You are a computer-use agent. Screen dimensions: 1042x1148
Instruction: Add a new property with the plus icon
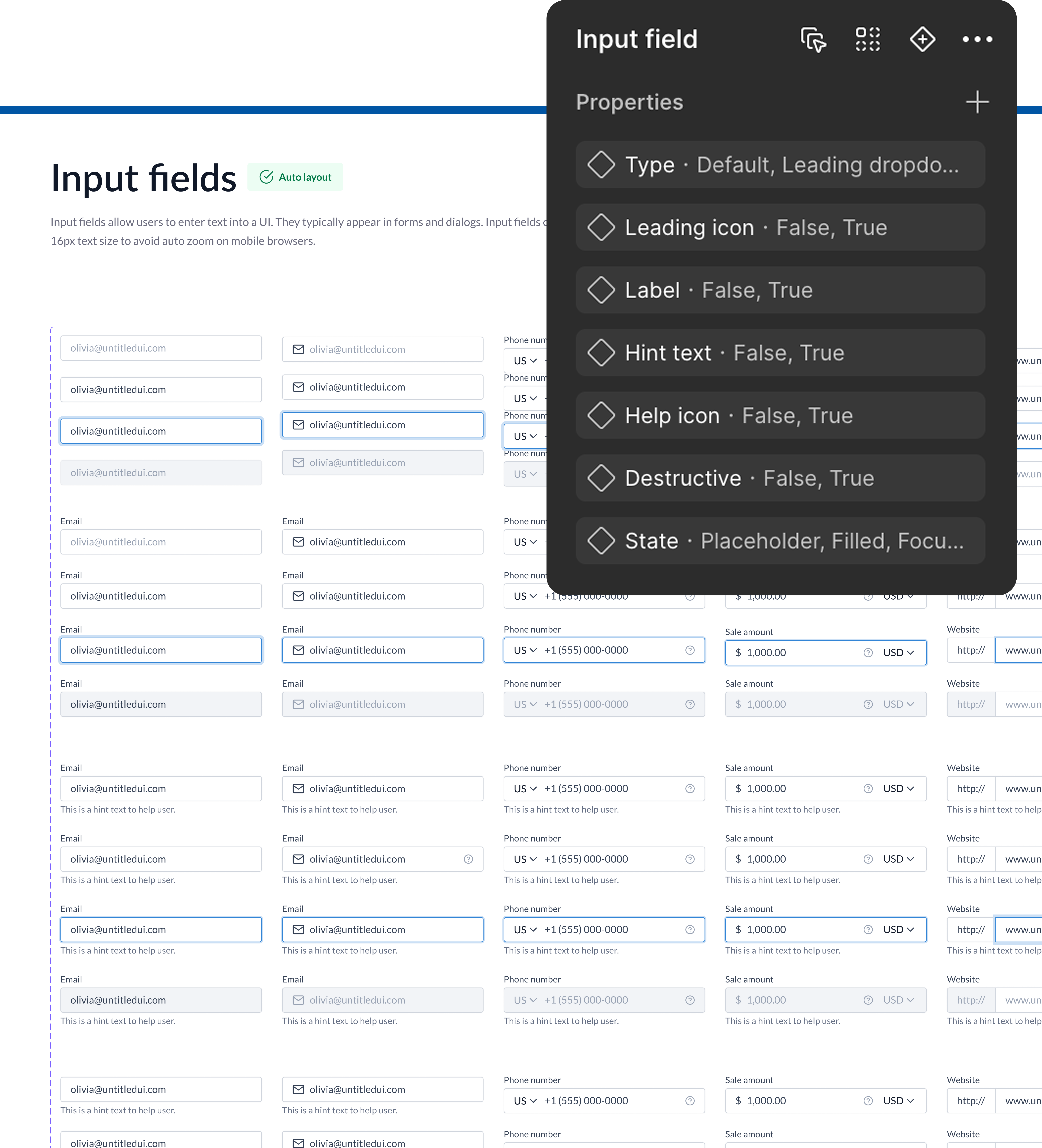point(977,102)
